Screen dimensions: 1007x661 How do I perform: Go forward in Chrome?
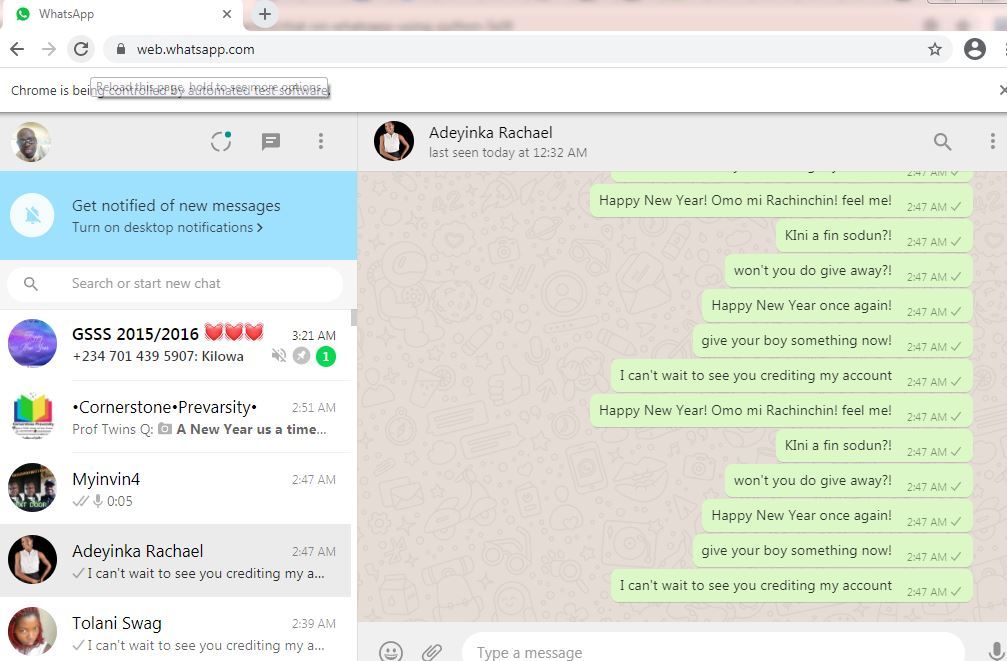[x=49, y=49]
